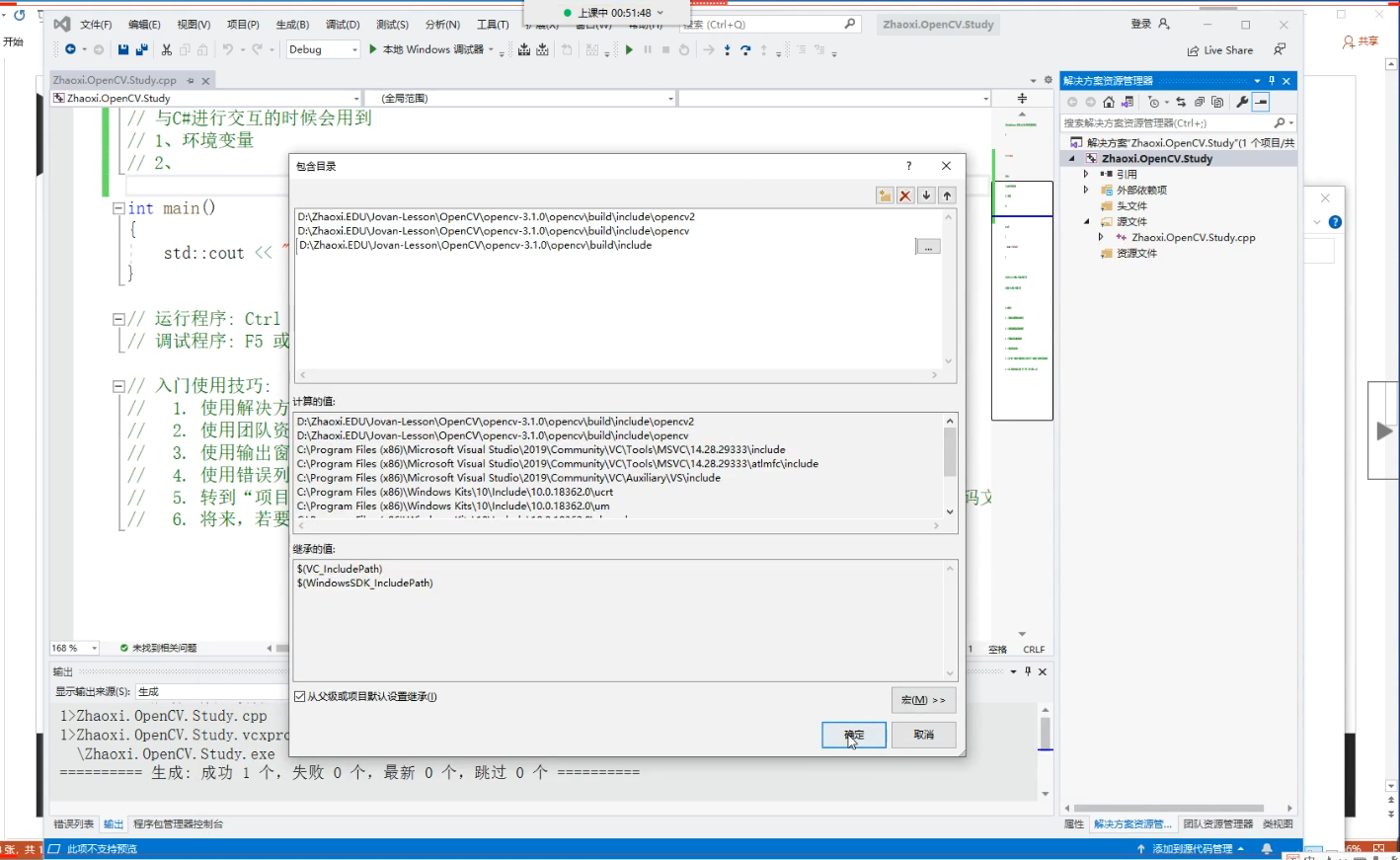Open the project scope dropdown Zhaoxi.OpenCV.Study
1400x860 pixels.
click(206, 98)
